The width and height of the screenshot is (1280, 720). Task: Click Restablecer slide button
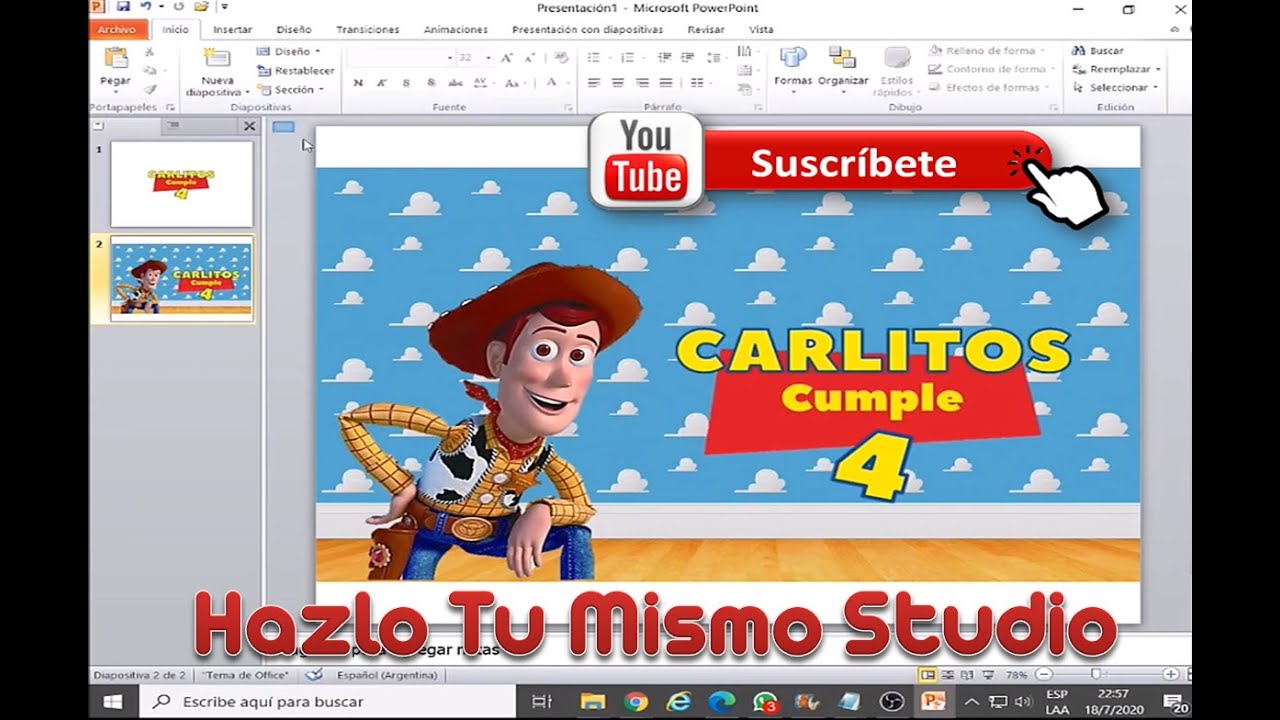pos(295,70)
